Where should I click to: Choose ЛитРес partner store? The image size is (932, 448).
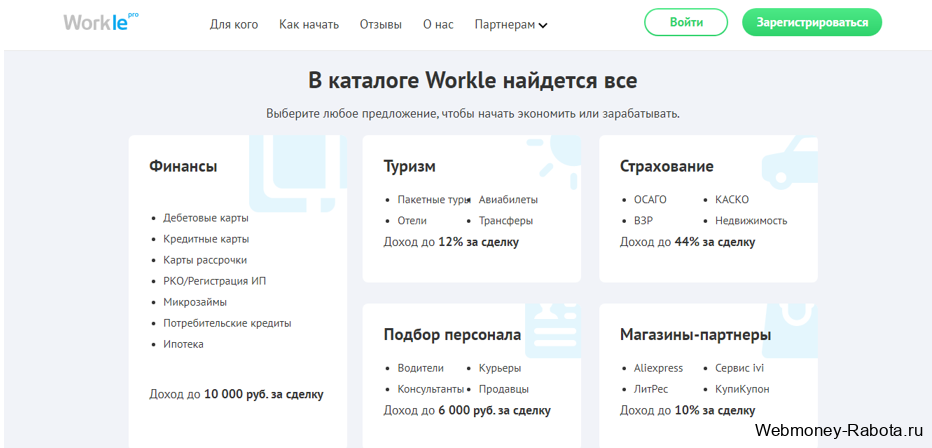651,389
